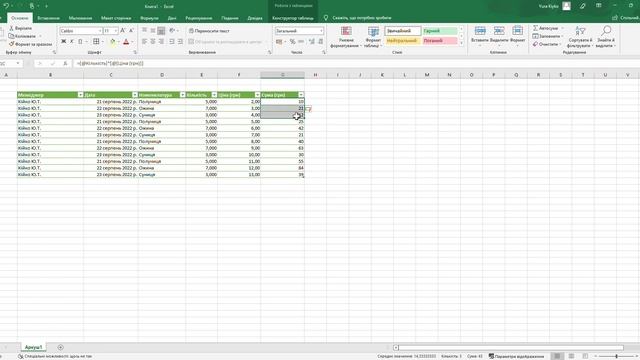Increase indent in the alignment group

click(x=180, y=42)
